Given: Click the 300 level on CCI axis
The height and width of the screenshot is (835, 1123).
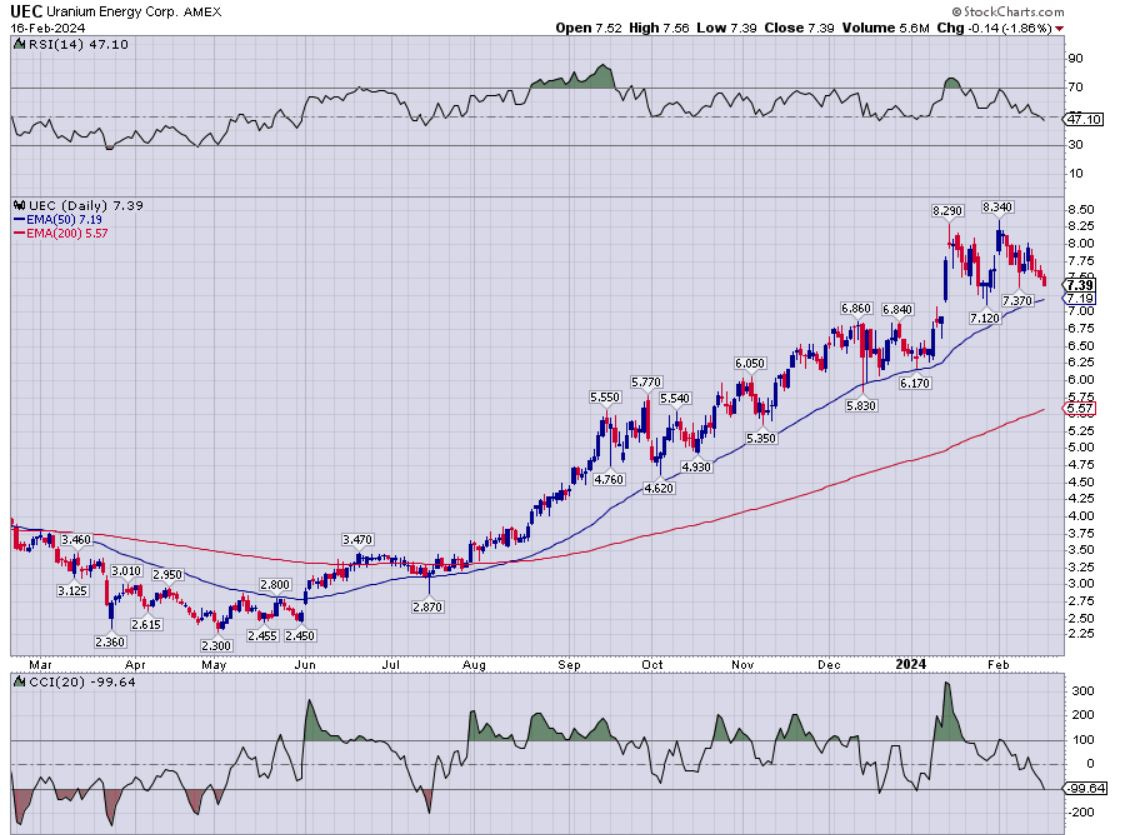Looking at the screenshot, I should (1082, 691).
